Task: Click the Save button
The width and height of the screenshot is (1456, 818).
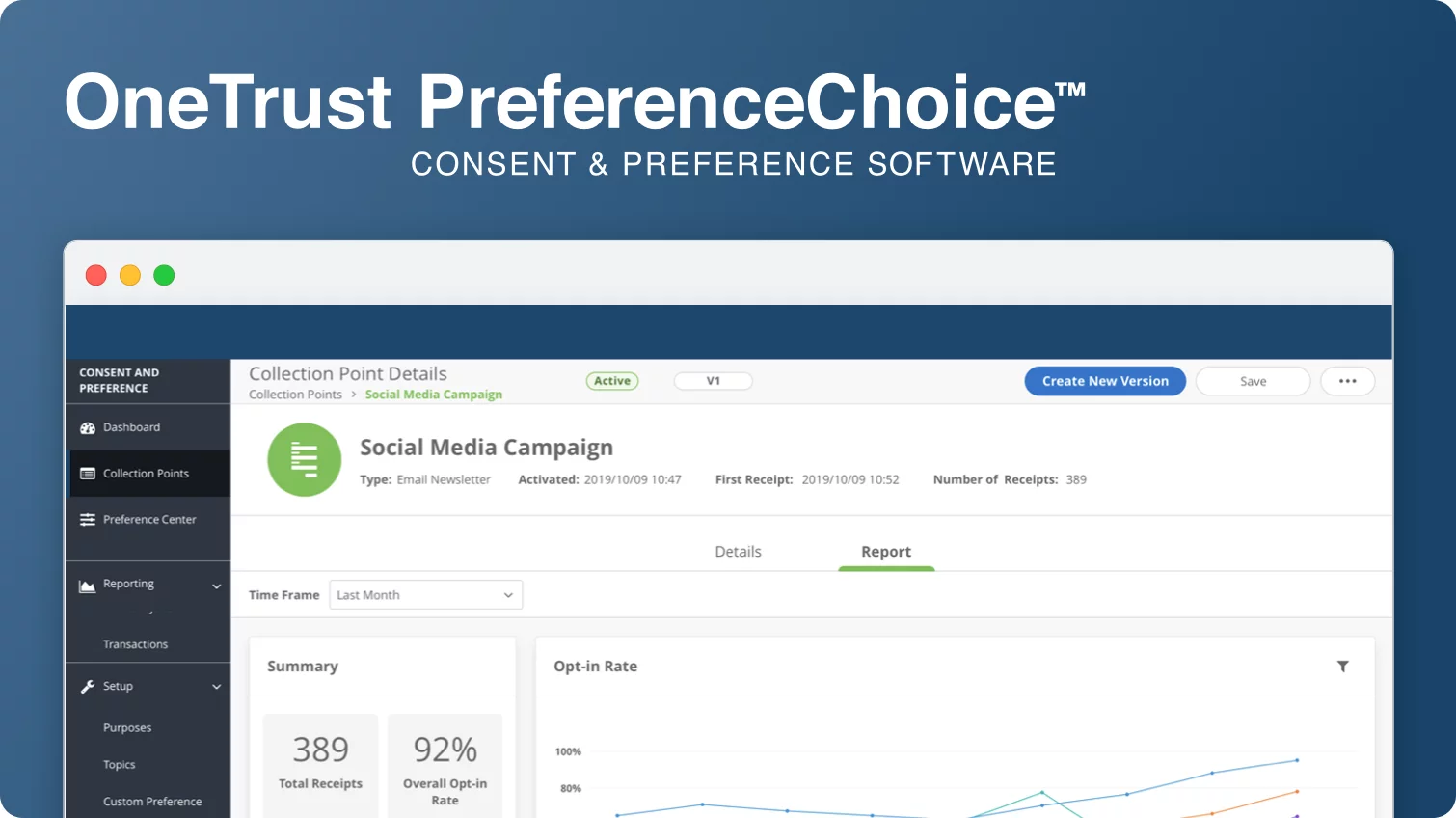Action: pyautogui.click(x=1254, y=381)
